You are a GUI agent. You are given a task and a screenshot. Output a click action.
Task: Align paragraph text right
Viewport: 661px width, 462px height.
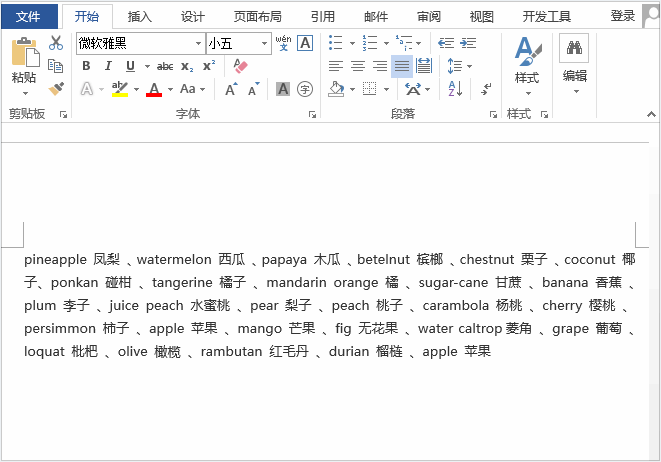[380, 66]
